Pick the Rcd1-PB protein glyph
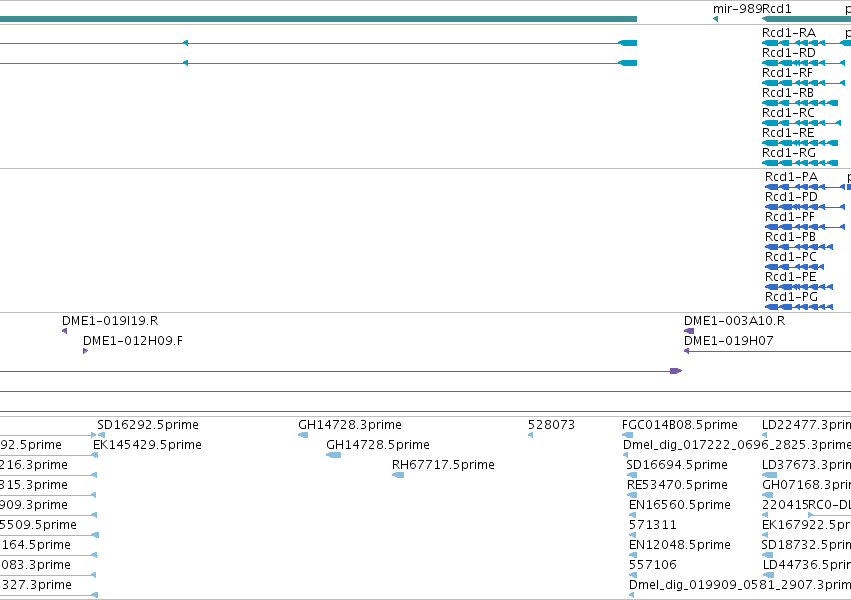This screenshot has height=600, width=851. 799,247
